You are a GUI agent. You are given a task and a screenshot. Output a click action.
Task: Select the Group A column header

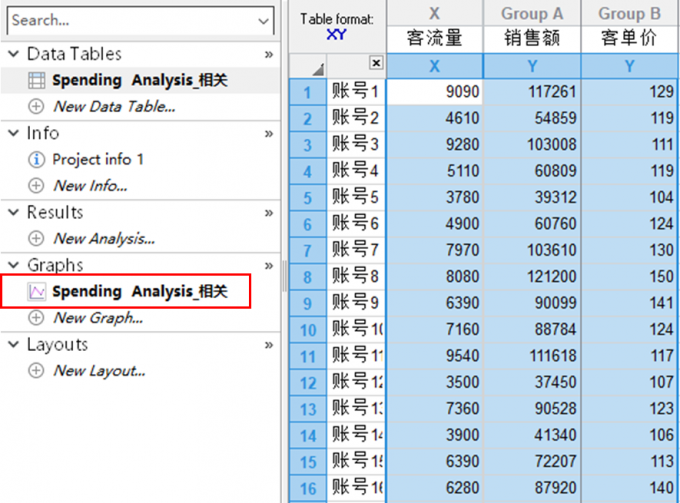click(531, 14)
